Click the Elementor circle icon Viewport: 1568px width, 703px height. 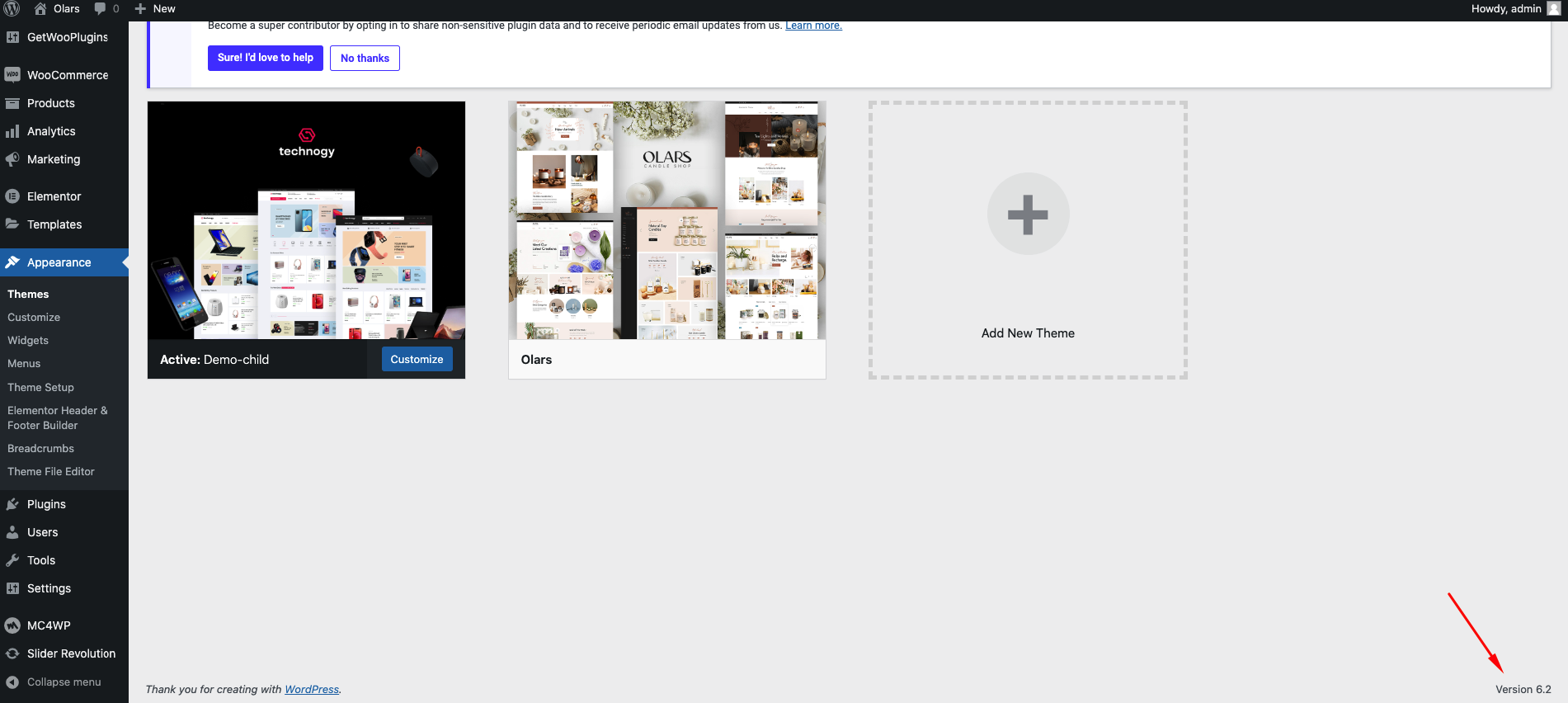tap(12, 196)
